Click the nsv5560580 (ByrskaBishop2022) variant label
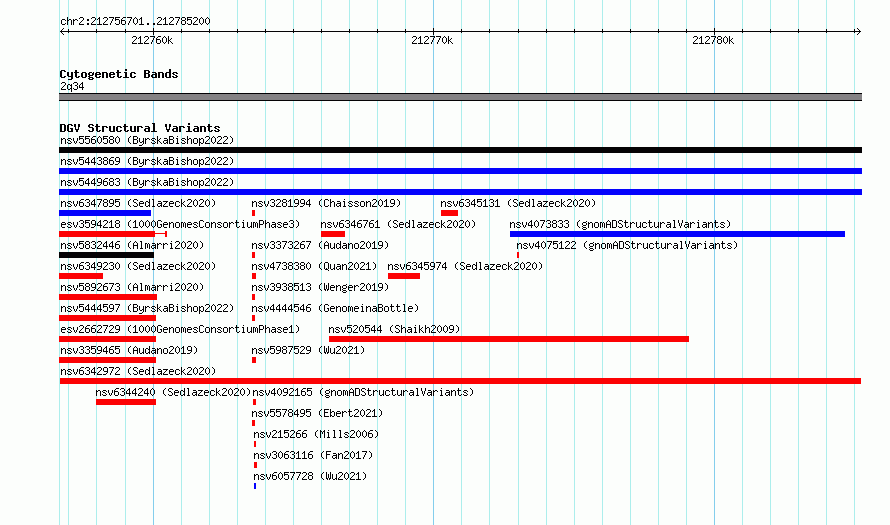The height and width of the screenshot is (525, 890). 147,140
